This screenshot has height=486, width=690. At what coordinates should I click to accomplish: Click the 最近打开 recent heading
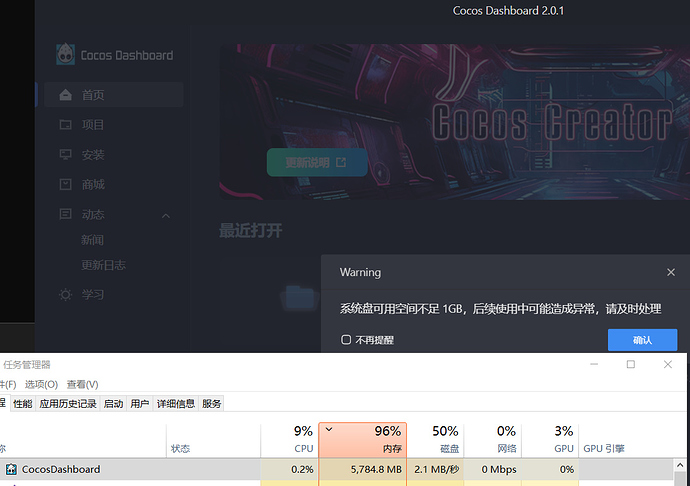point(251,230)
